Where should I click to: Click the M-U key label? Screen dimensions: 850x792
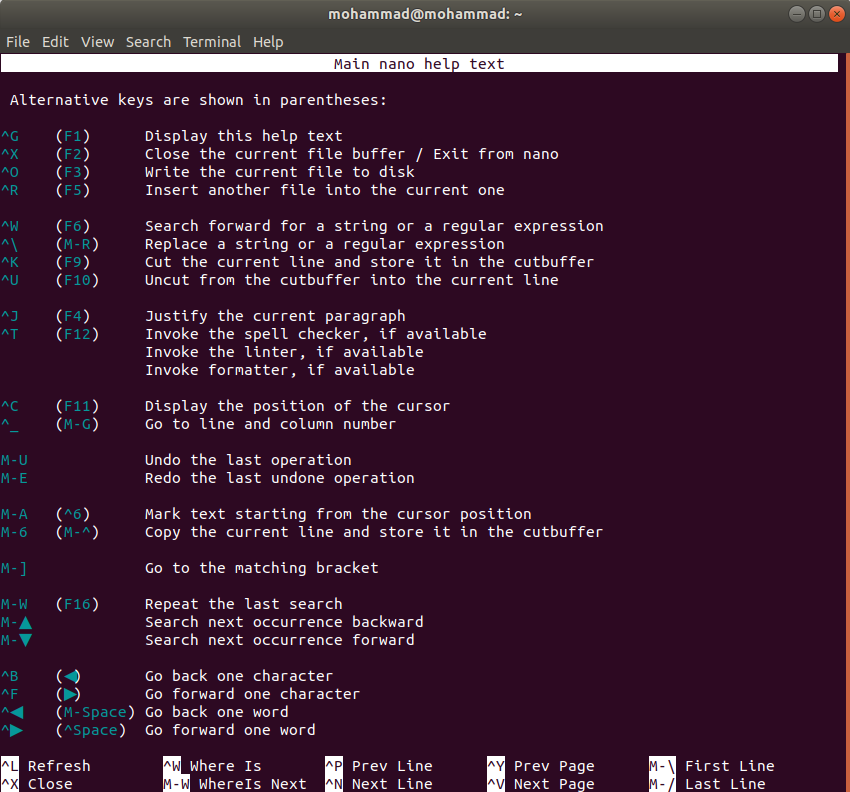(14, 460)
